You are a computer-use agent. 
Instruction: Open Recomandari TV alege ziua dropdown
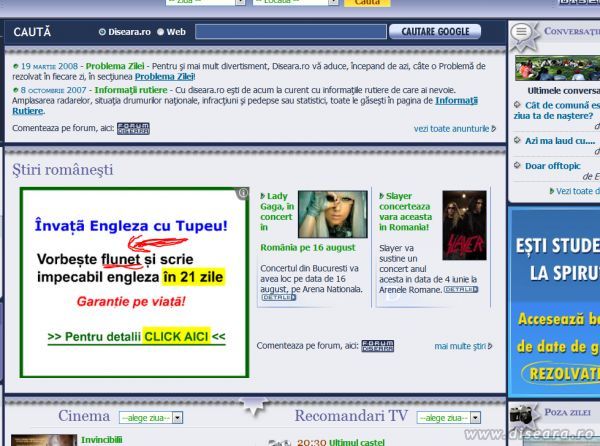click(x=448, y=418)
